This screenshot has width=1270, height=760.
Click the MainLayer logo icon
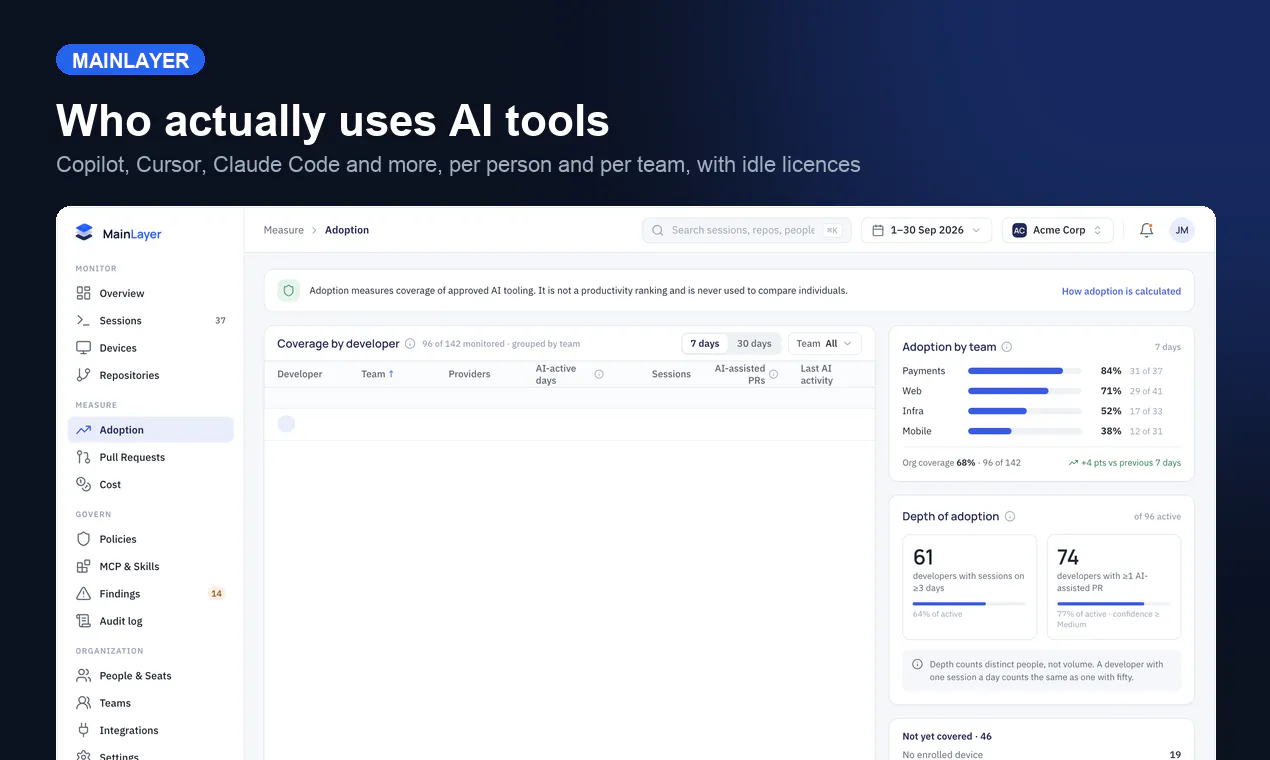pyautogui.click(x=84, y=233)
